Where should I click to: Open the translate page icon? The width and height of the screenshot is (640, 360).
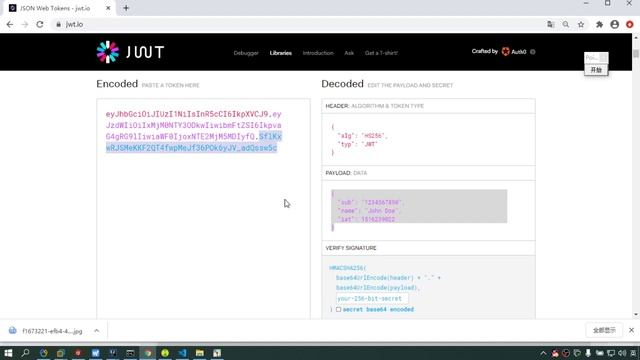coord(551,24)
